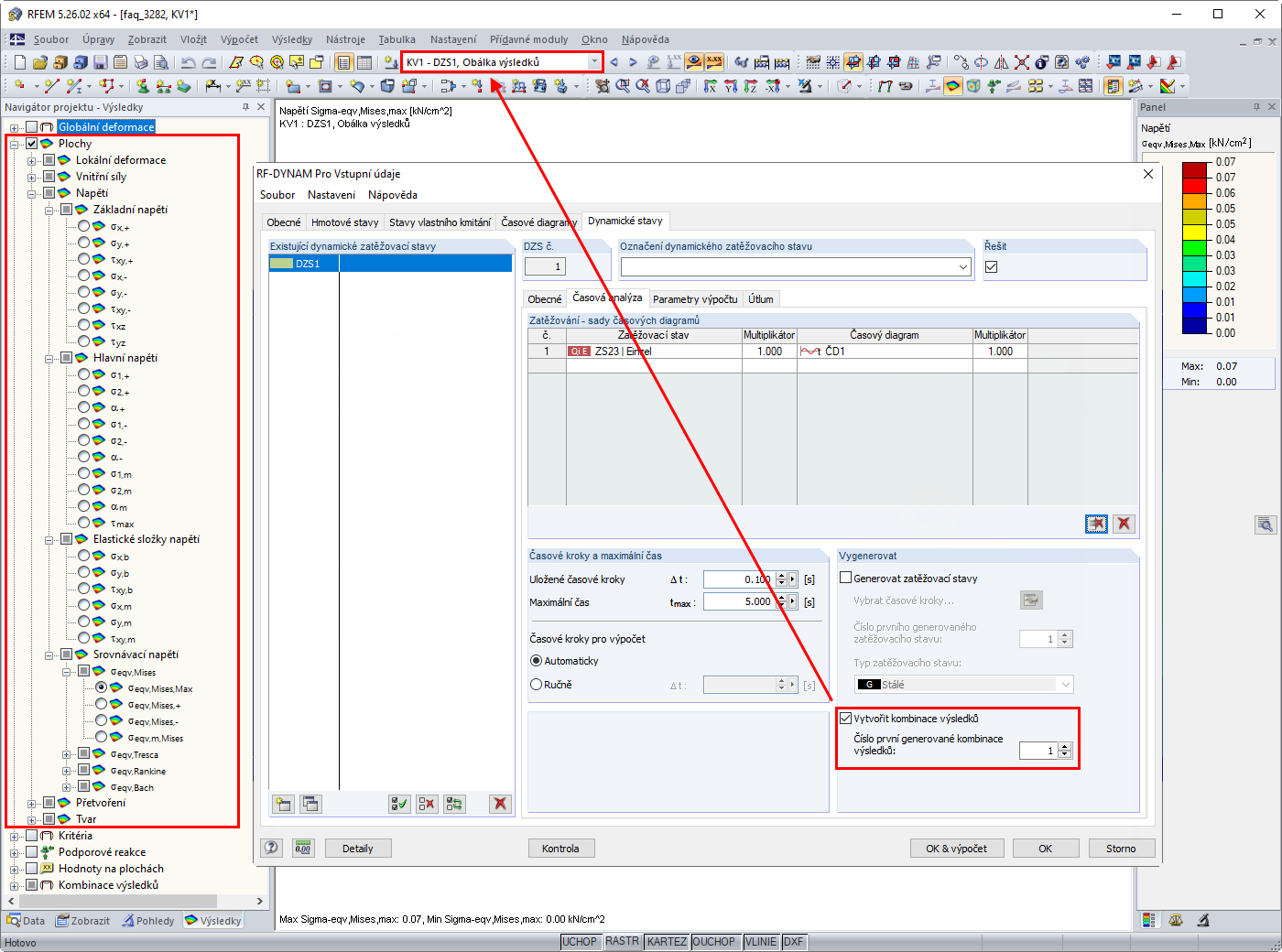Click the colored isosurface results icon

953,86
